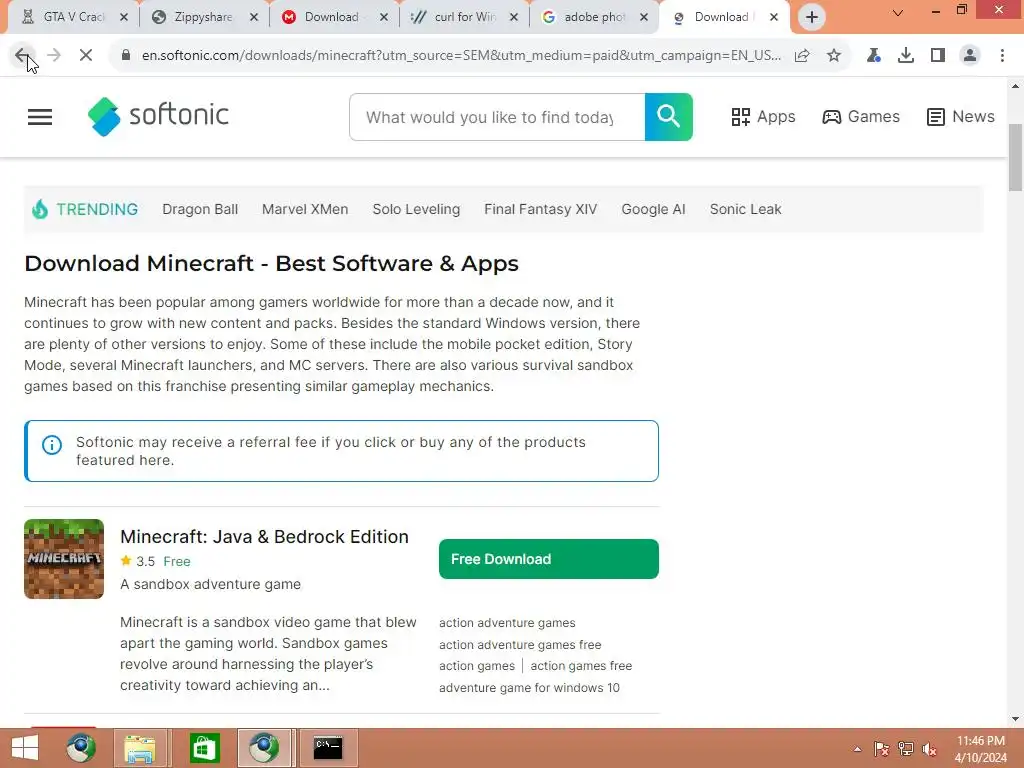Open Apps section in Softonic header
Screen dimensions: 1024x768
(x=763, y=117)
